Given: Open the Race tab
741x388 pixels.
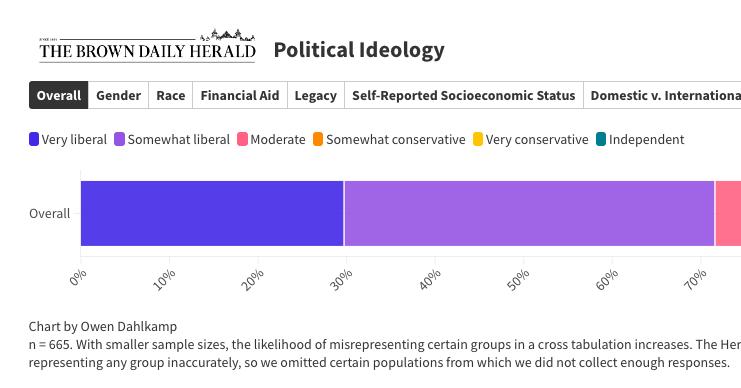Looking at the screenshot, I should pos(171,95).
